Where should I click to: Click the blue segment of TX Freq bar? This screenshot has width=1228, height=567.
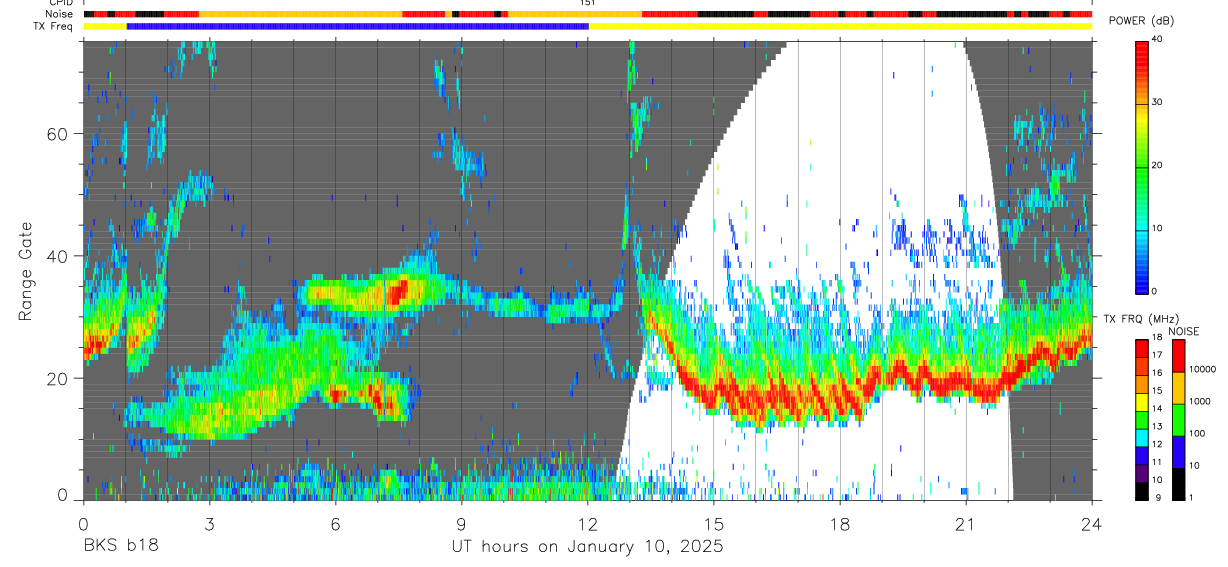[357, 26]
